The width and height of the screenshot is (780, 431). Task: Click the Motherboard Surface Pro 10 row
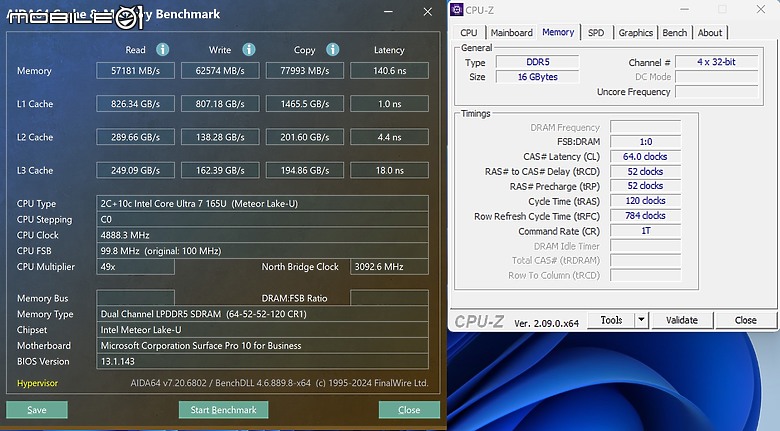coord(262,345)
